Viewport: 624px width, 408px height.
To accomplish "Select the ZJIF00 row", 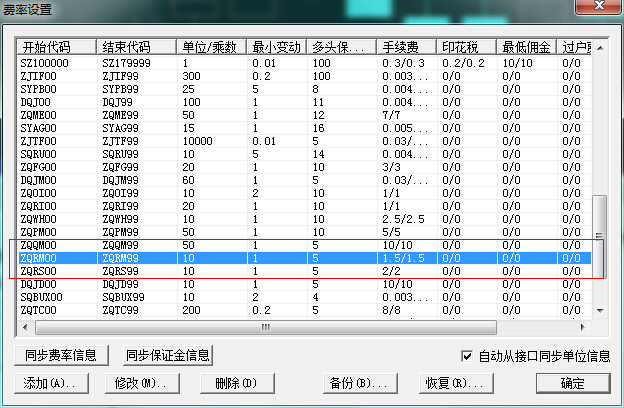I will [305, 76].
